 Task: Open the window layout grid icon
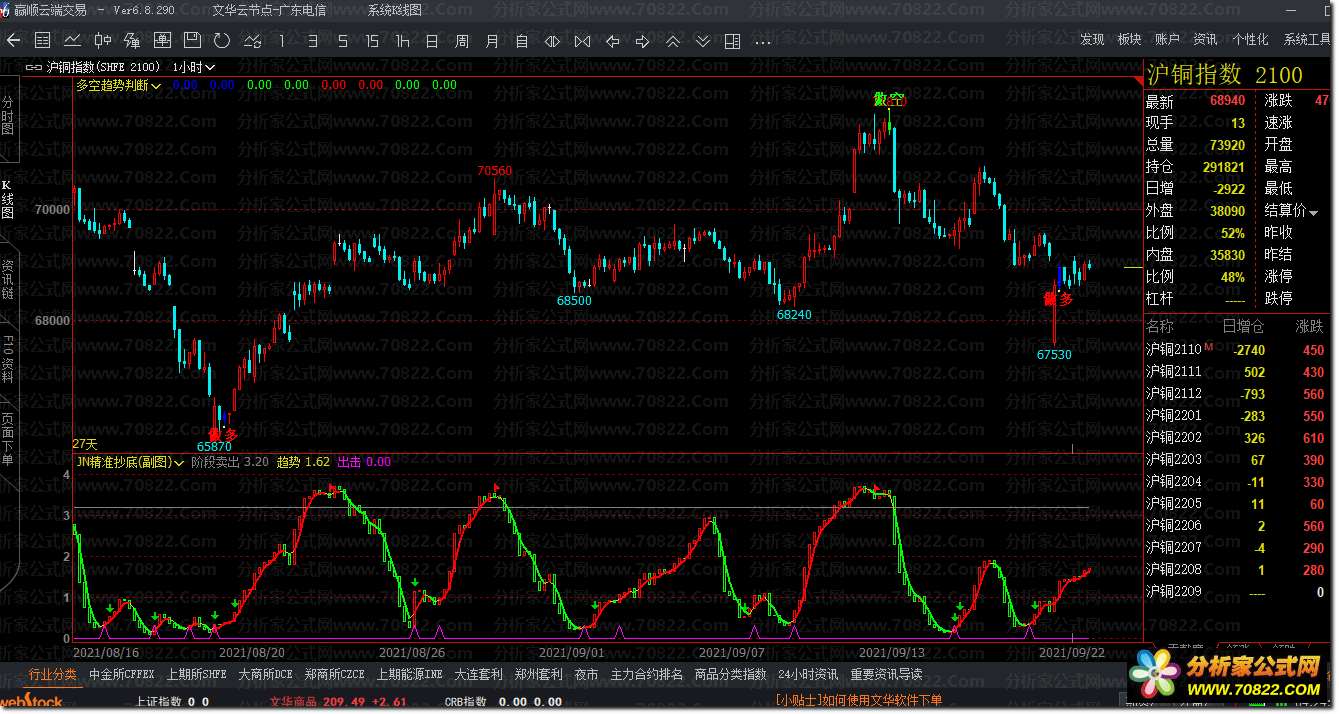(732, 41)
